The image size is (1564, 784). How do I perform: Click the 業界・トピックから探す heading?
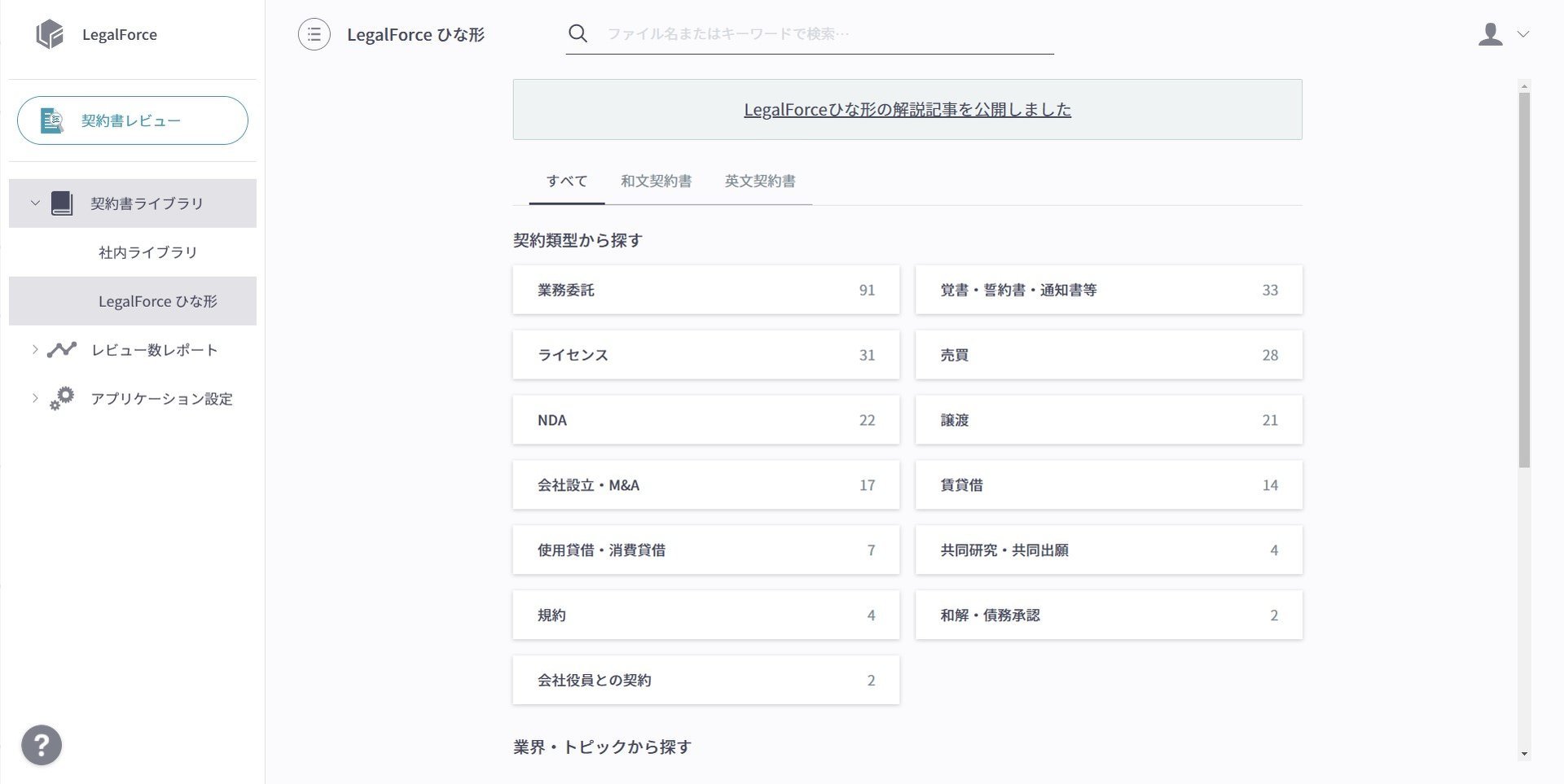click(602, 747)
